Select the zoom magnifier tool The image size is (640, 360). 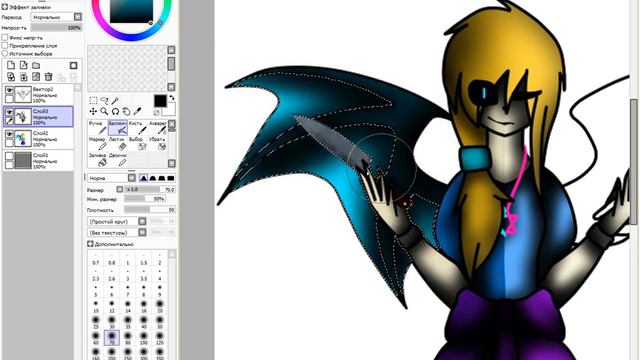(x=104, y=111)
